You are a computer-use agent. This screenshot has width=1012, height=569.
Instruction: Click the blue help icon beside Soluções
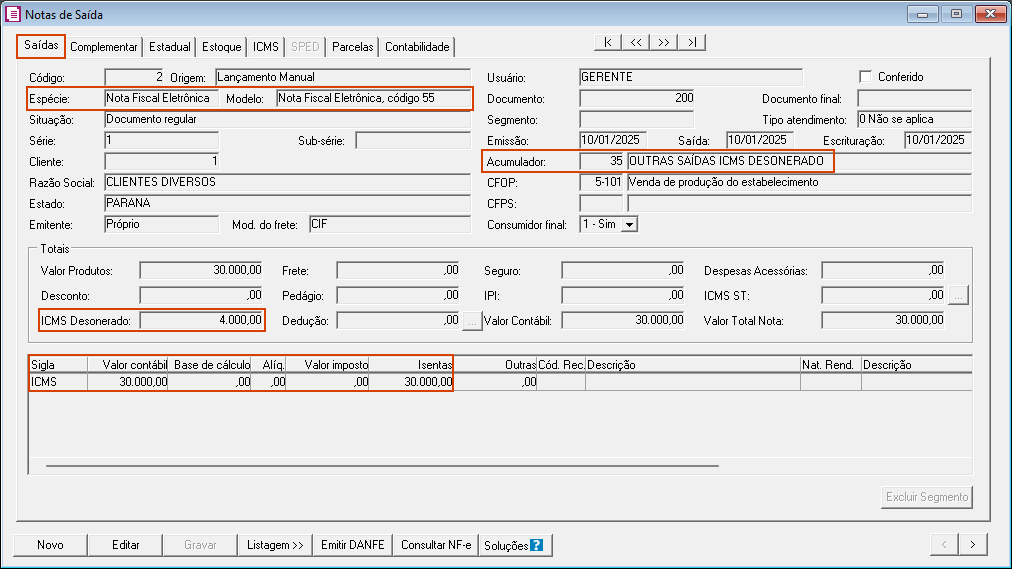tap(537, 545)
